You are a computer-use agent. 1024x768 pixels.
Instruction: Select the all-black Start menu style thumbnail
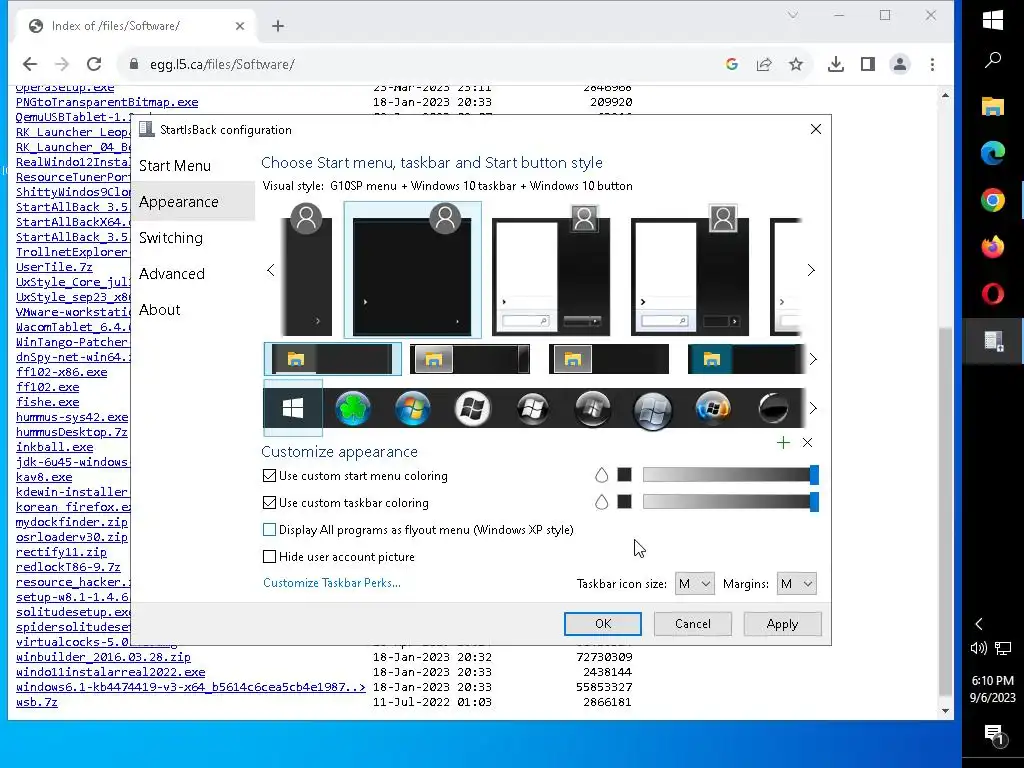(x=413, y=270)
